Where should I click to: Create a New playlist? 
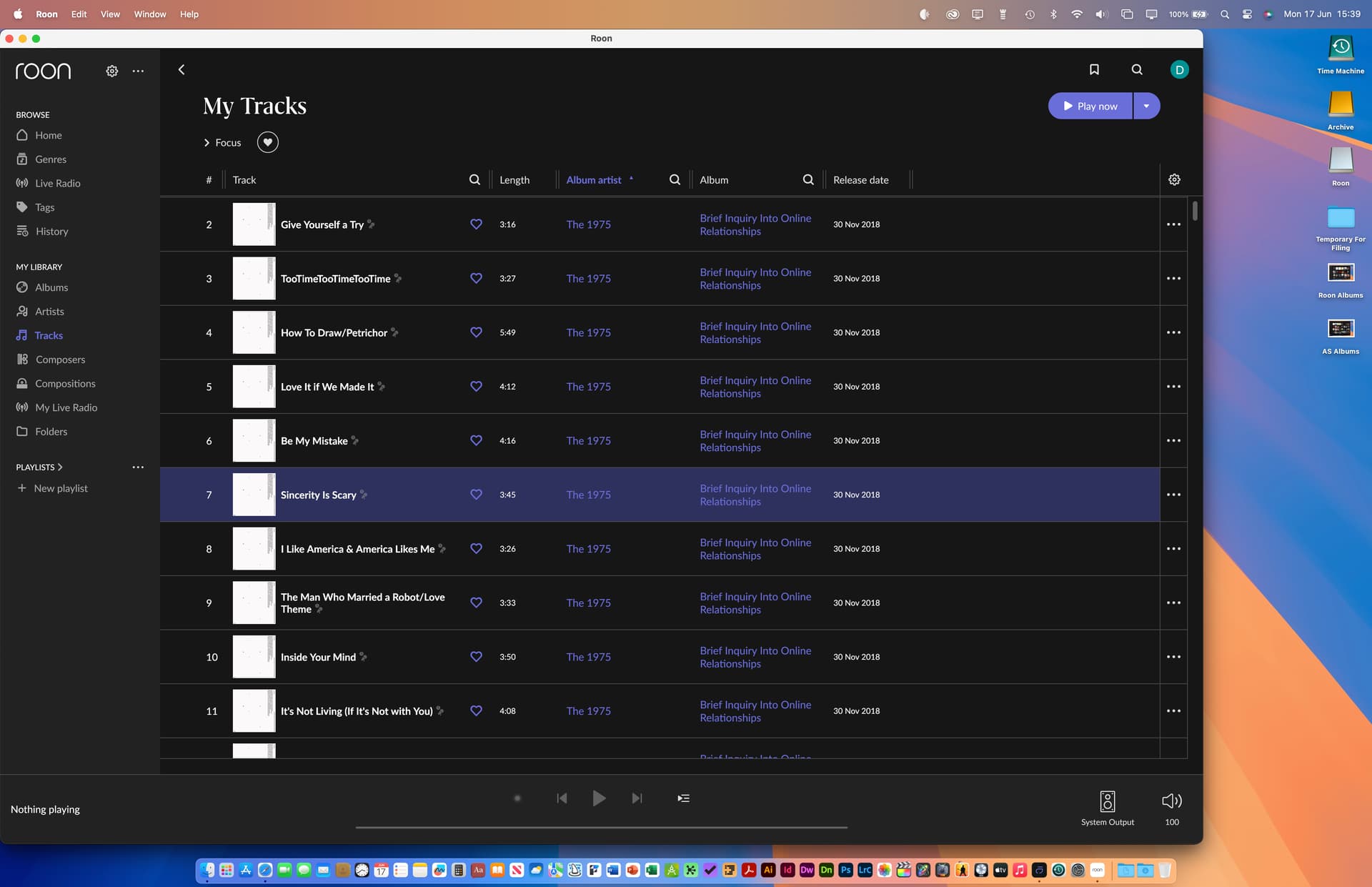point(52,488)
